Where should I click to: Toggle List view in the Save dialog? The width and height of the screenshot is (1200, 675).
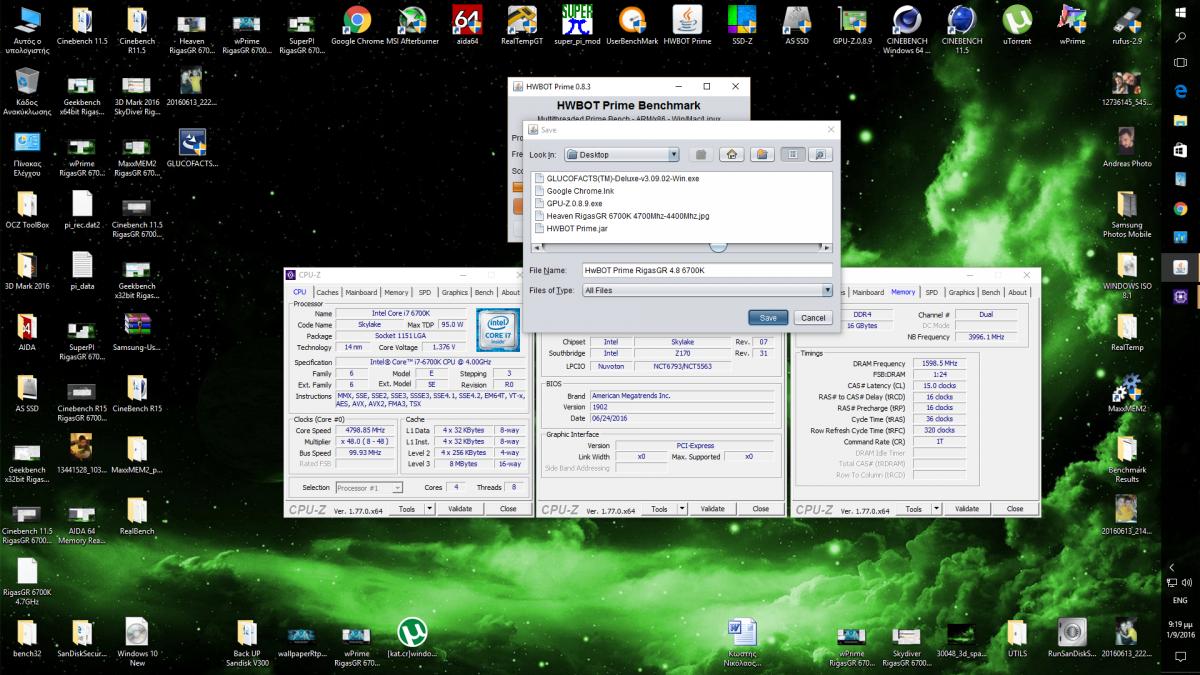792,154
